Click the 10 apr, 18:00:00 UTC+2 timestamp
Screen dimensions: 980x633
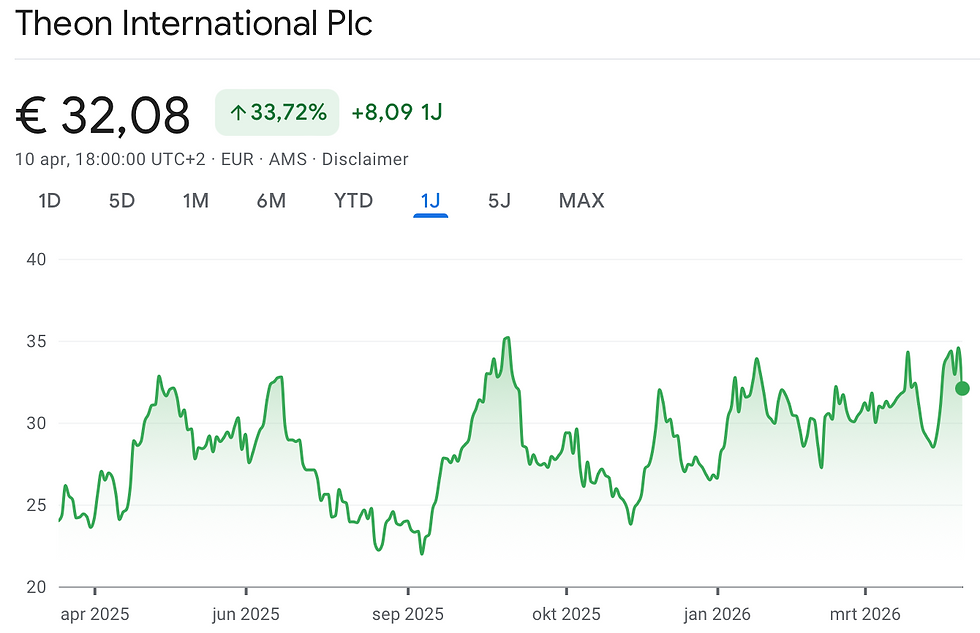click(x=110, y=159)
